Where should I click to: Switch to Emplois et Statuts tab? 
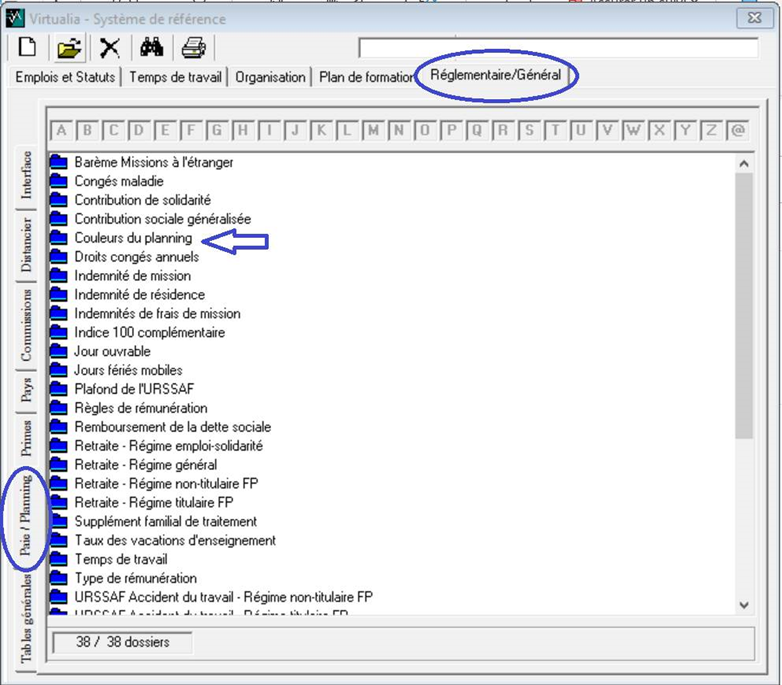point(65,77)
